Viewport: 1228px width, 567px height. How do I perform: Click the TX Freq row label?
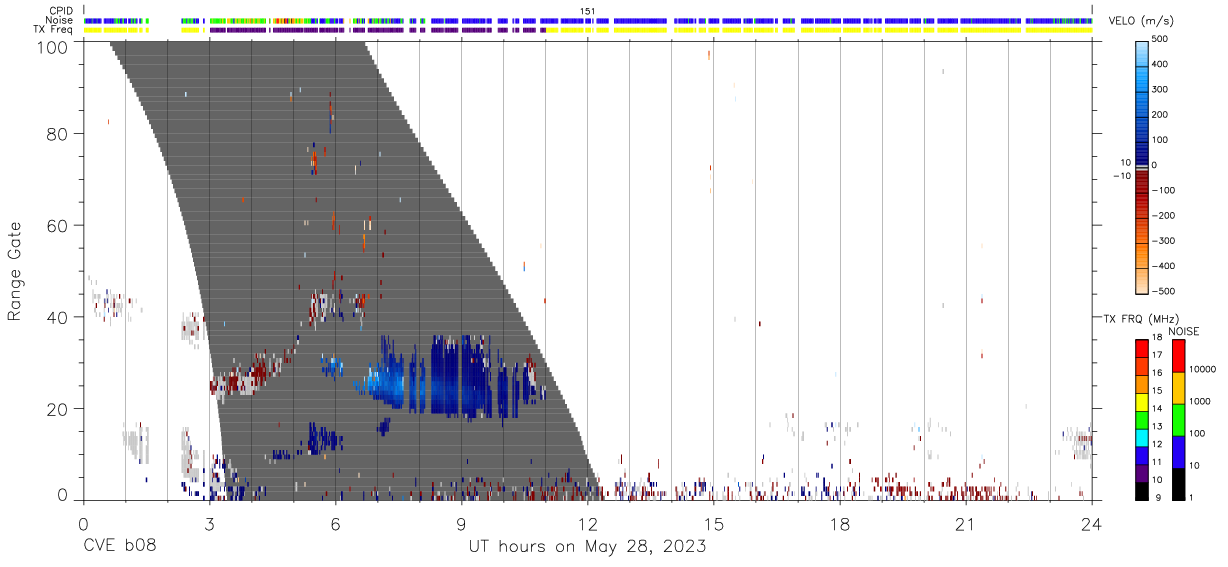click(54, 29)
